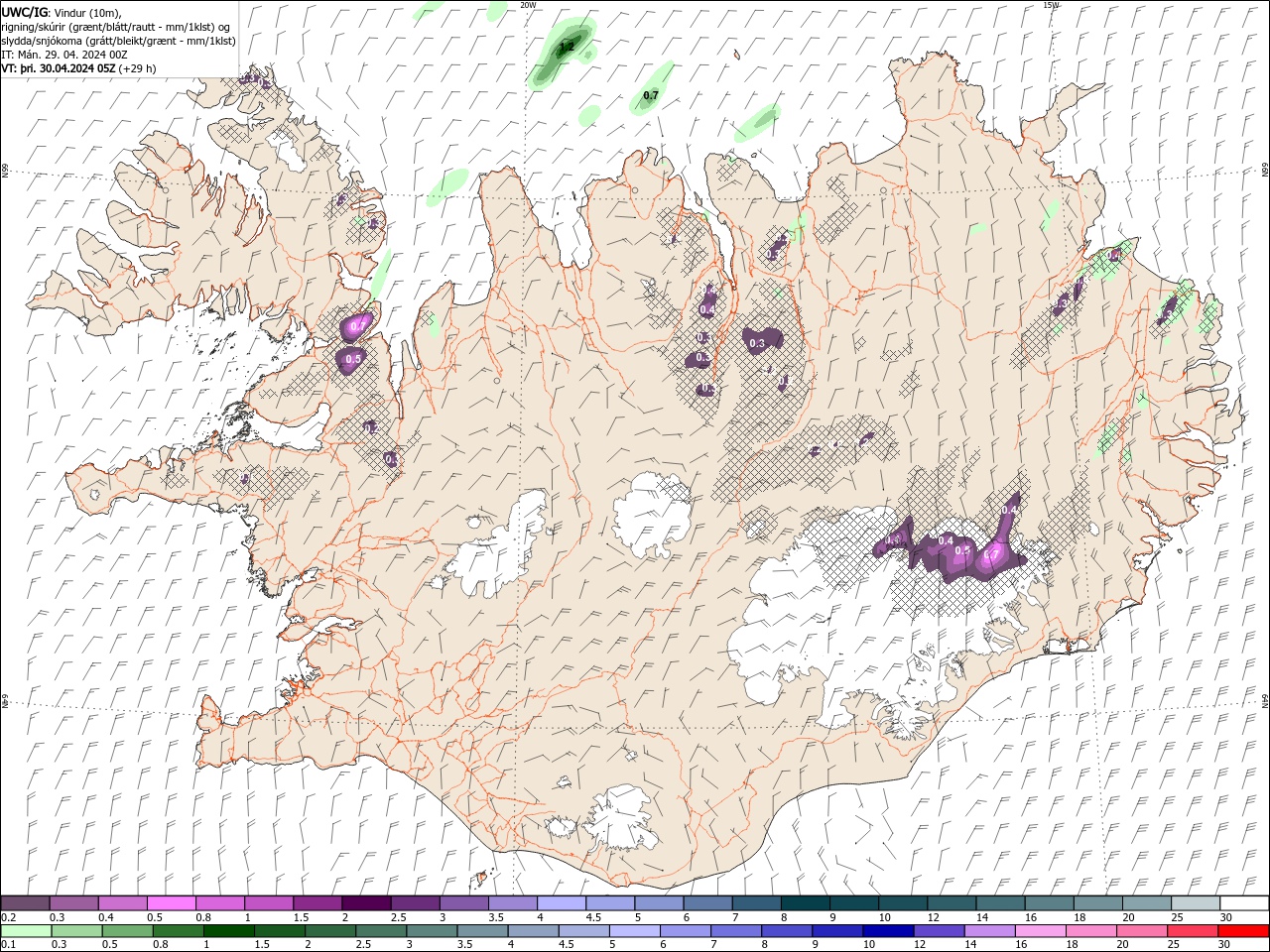
Task: Click the 'IT: Mán. 29. 04. 2024 00Z' line
Action: tap(64, 55)
